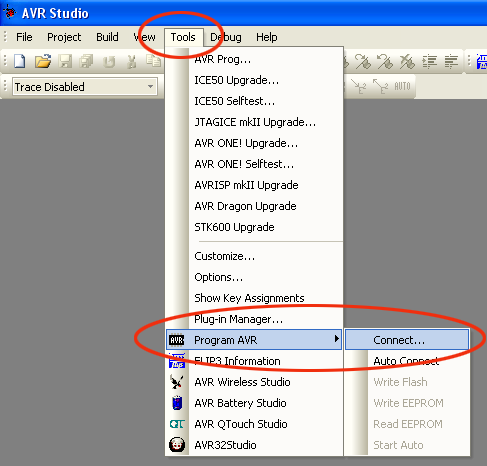
Task: Click the Undo arrow toolbar icon
Action: [109, 62]
